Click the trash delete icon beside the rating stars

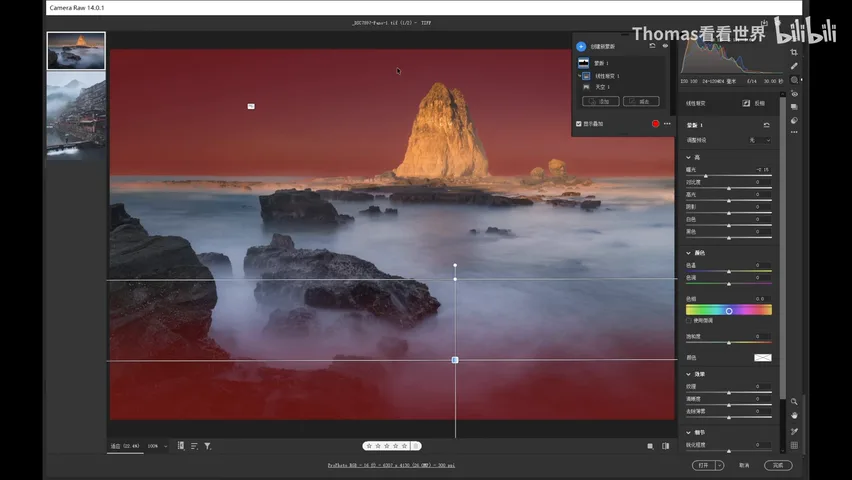coord(416,446)
